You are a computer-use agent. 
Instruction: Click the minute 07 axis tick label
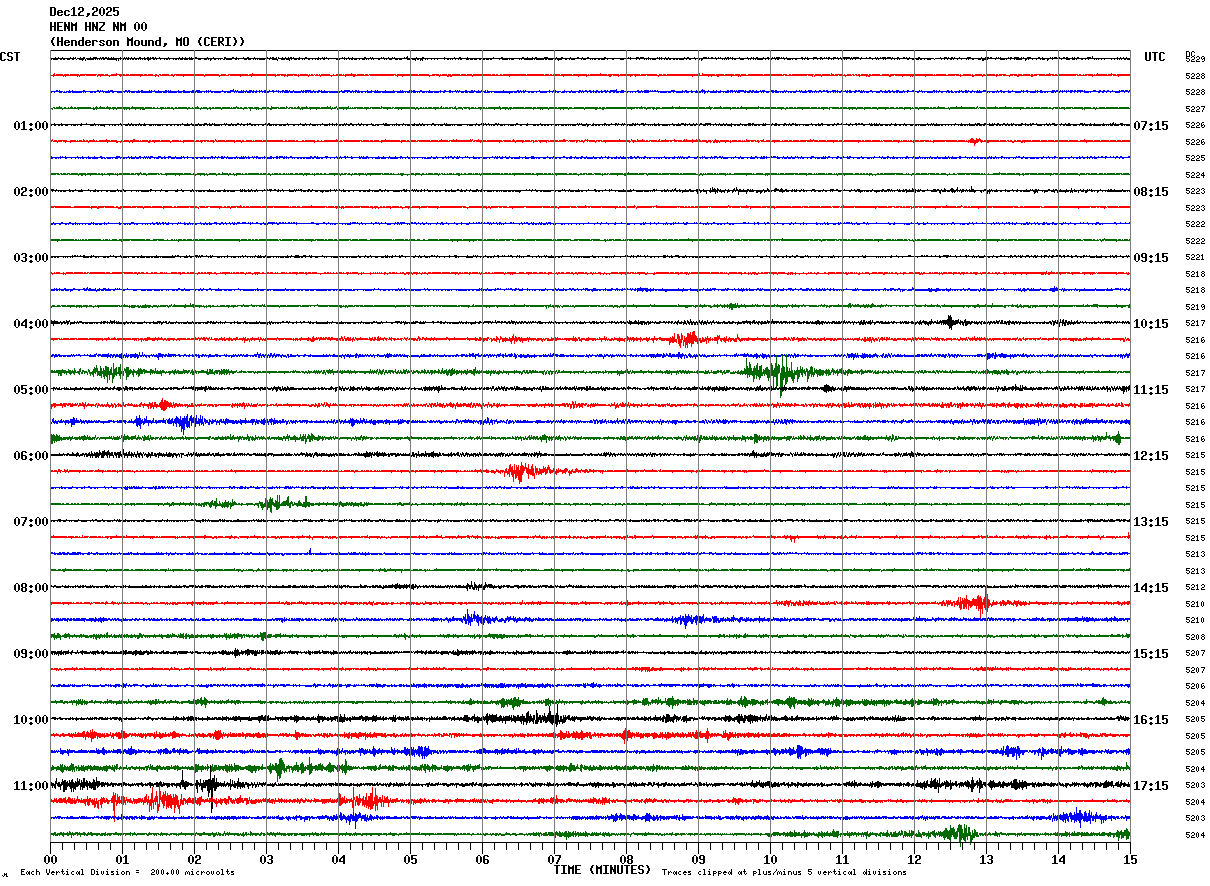pos(554,859)
